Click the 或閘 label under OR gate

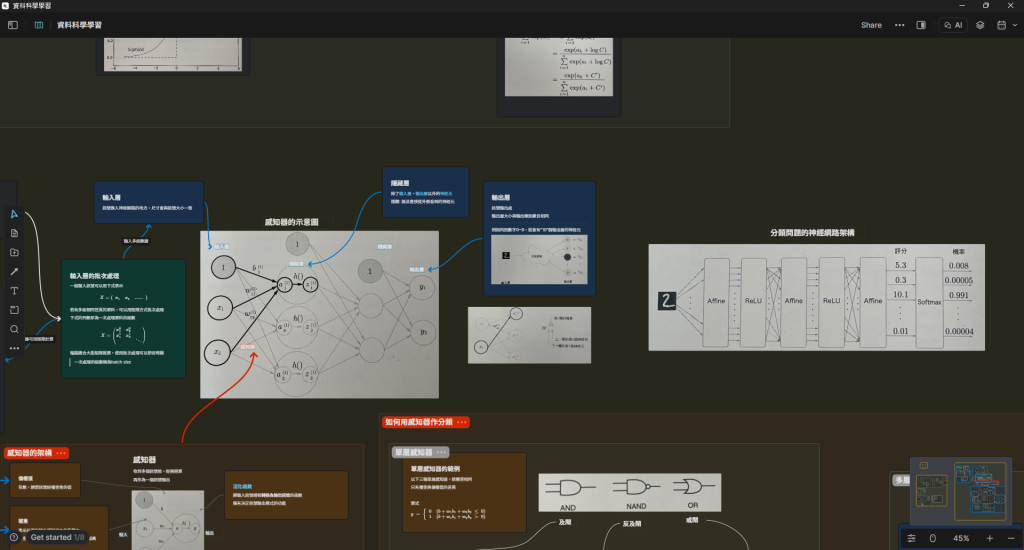click(692, 520)
